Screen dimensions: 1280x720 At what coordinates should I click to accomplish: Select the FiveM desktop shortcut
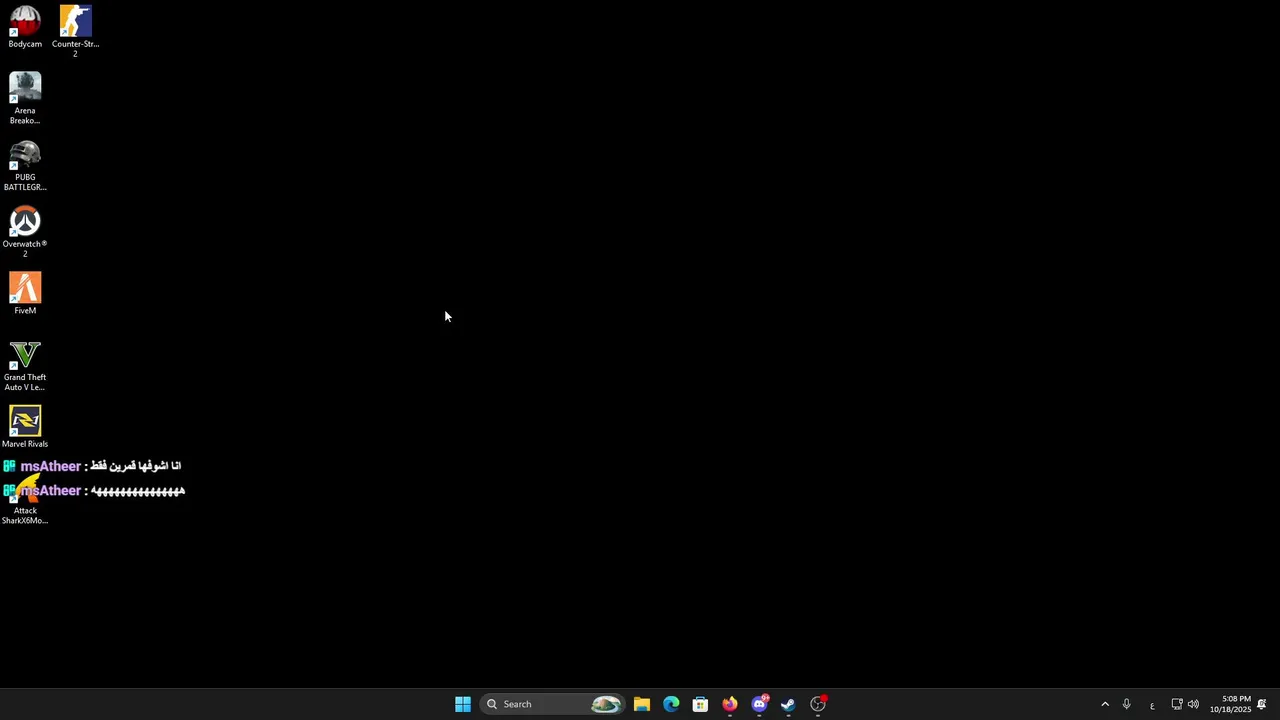coord(25,294)
